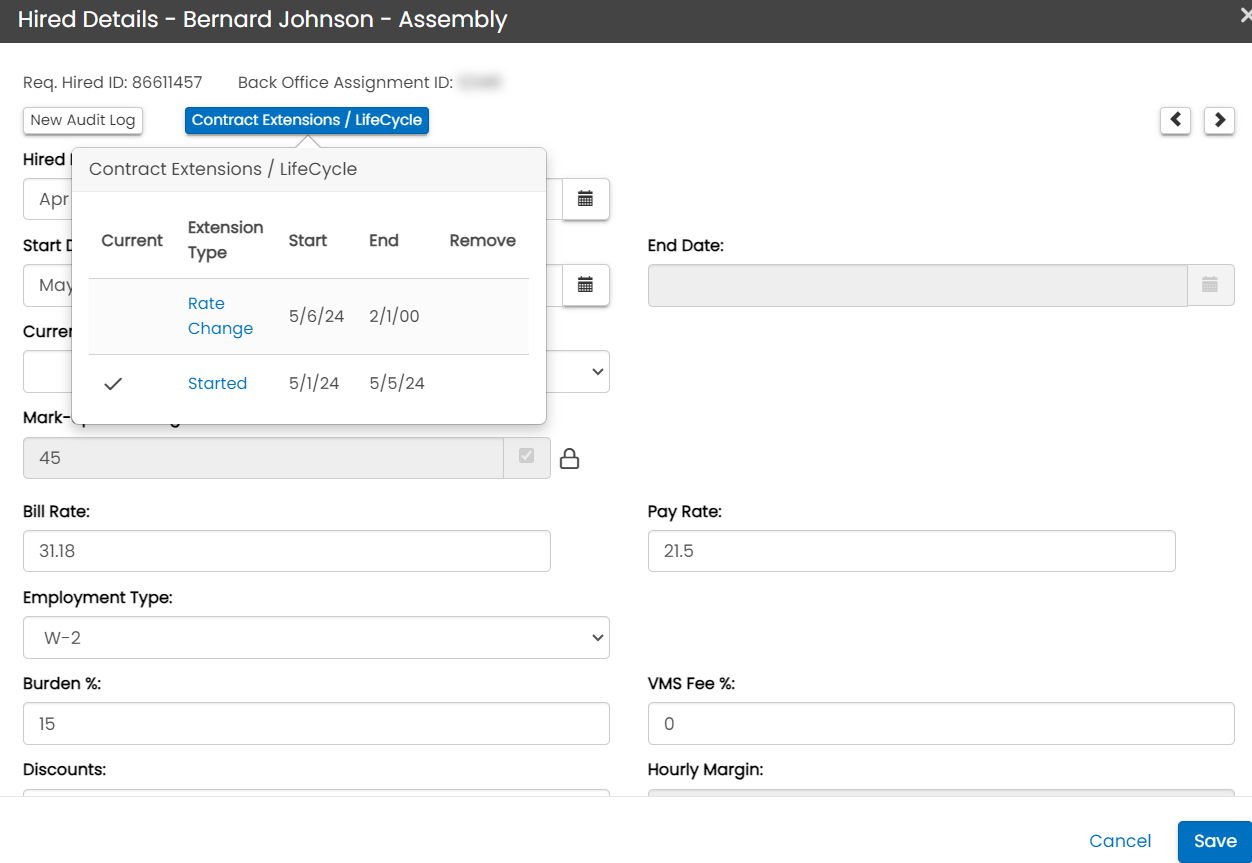Screen dimensions: 1252x863
Task: Open the End Date calendar icon
Action: click(1210, 285)
